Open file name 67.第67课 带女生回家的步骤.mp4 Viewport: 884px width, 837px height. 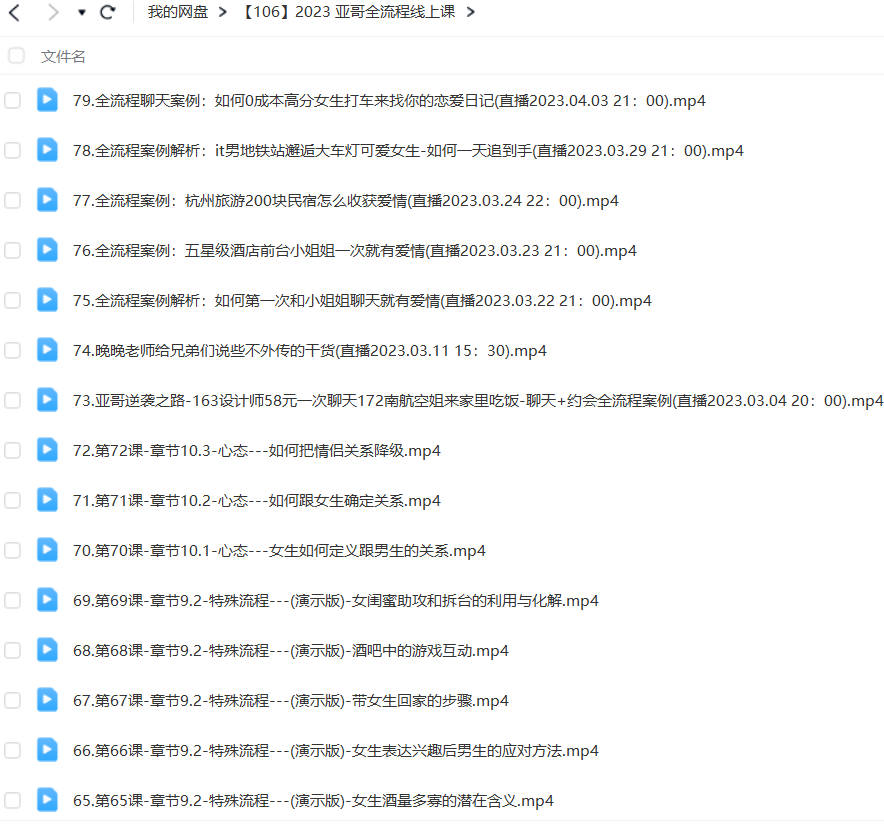coord(290,701)
